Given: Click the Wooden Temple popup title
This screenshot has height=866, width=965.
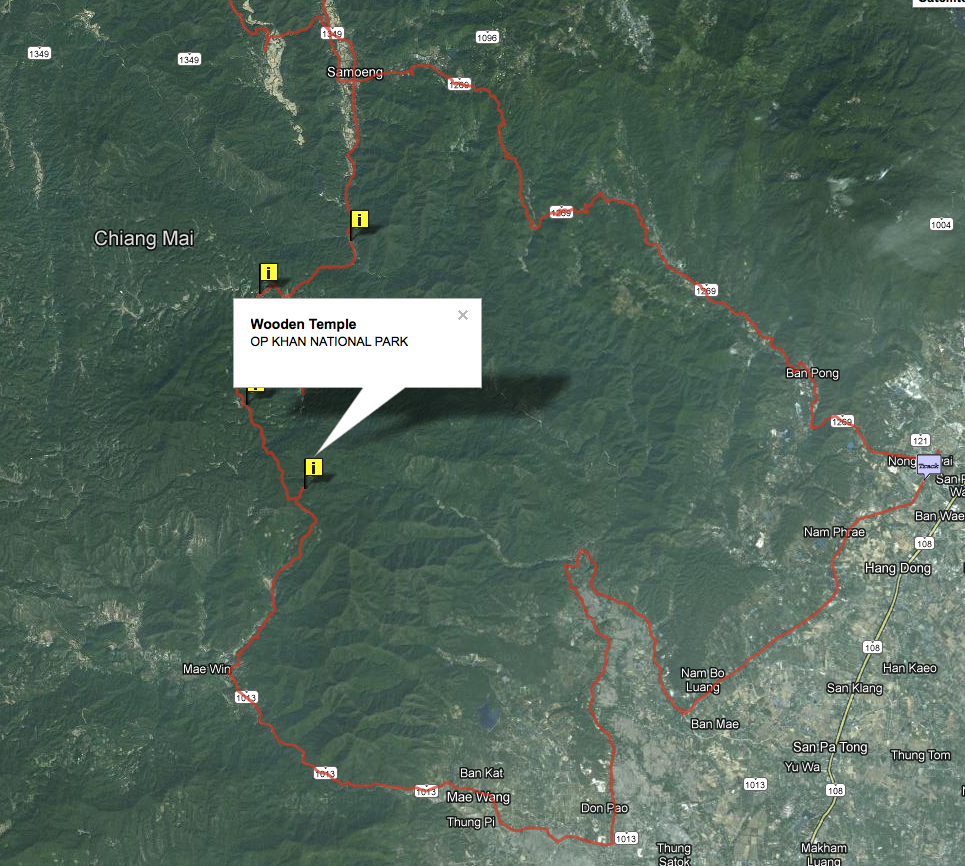Looking at the screenshot, I should [303, 324].
